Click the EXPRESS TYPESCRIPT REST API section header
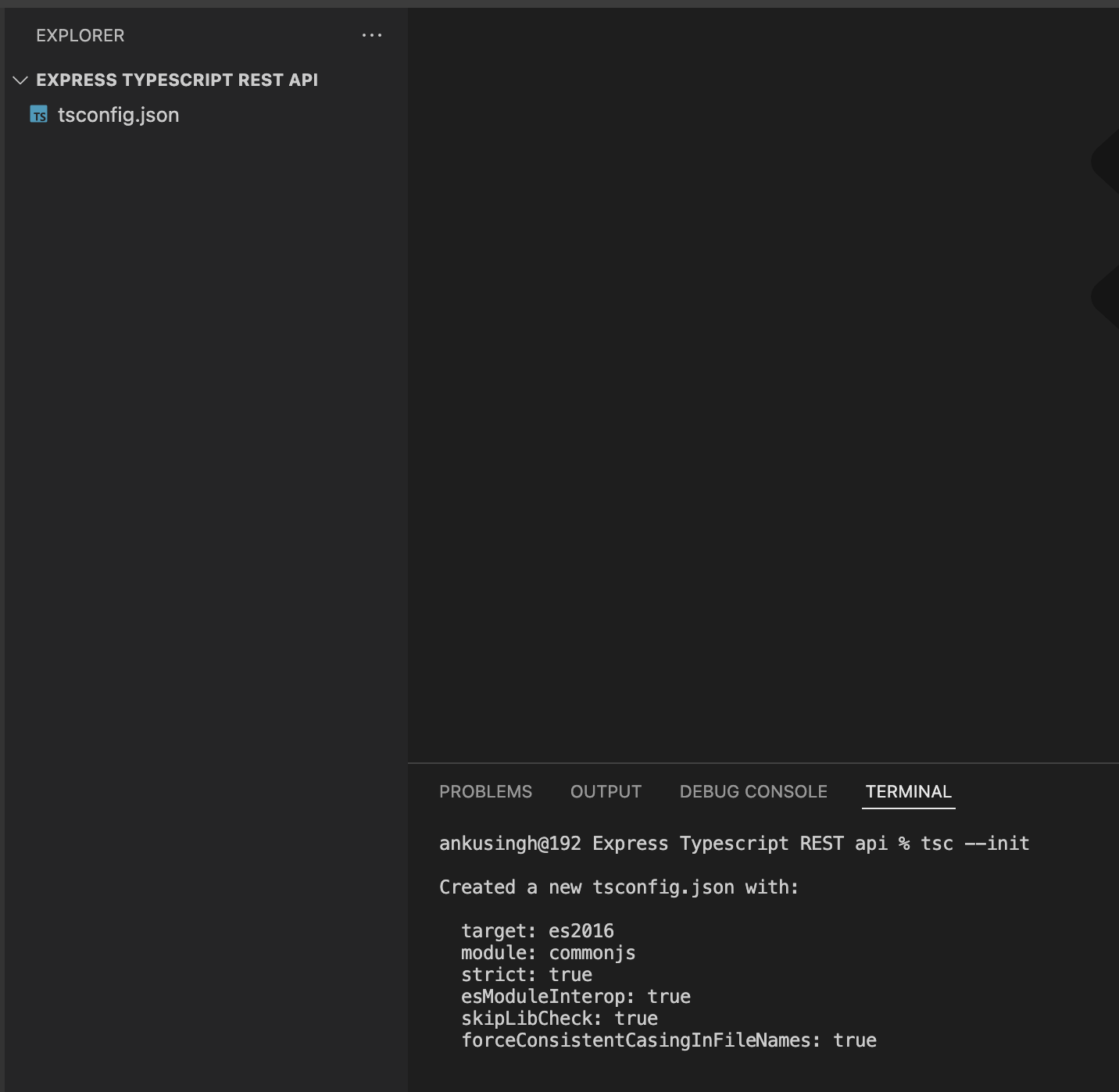 click(x=177, y=80)
